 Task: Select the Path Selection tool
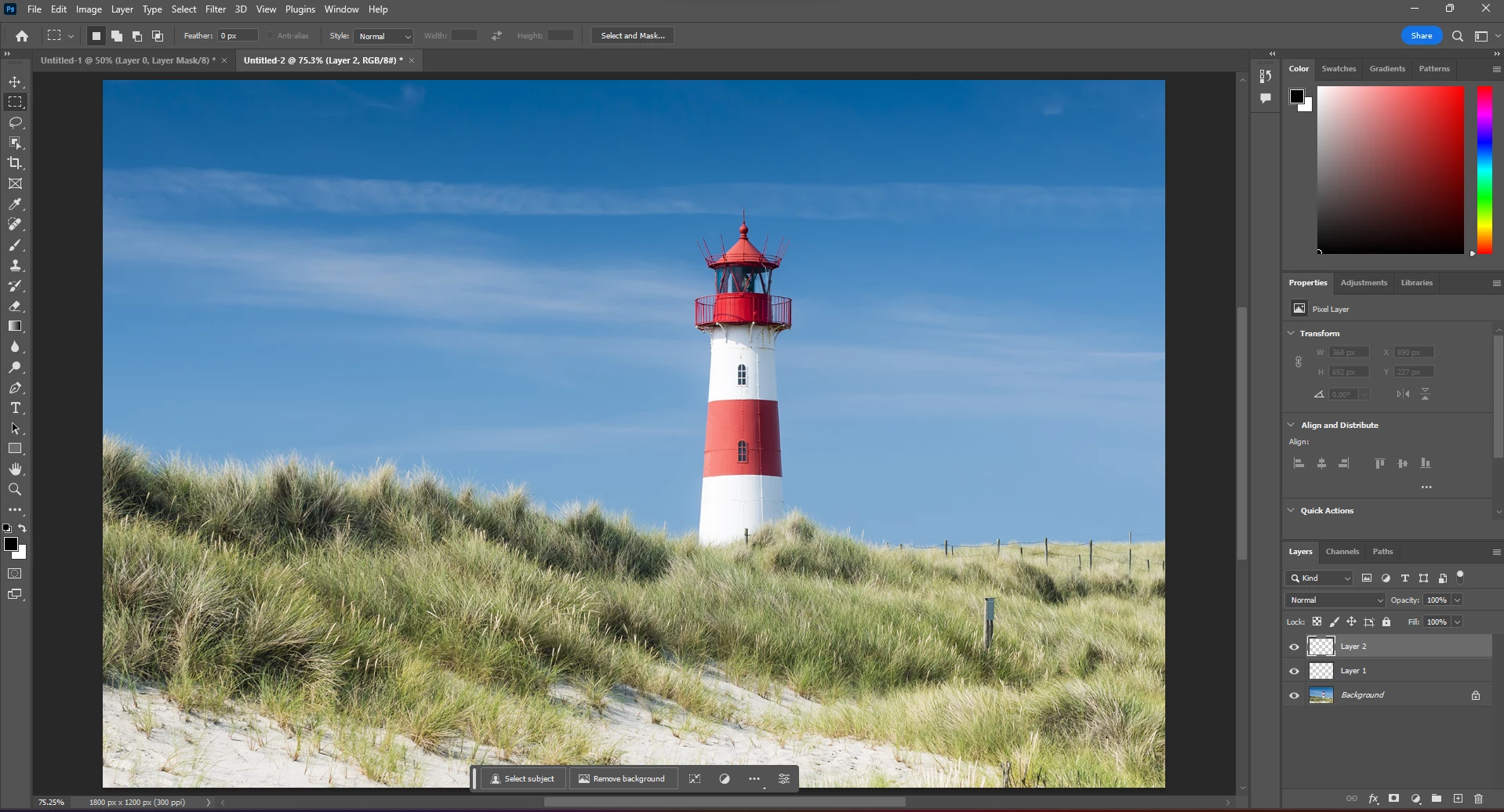pos(15,428)
